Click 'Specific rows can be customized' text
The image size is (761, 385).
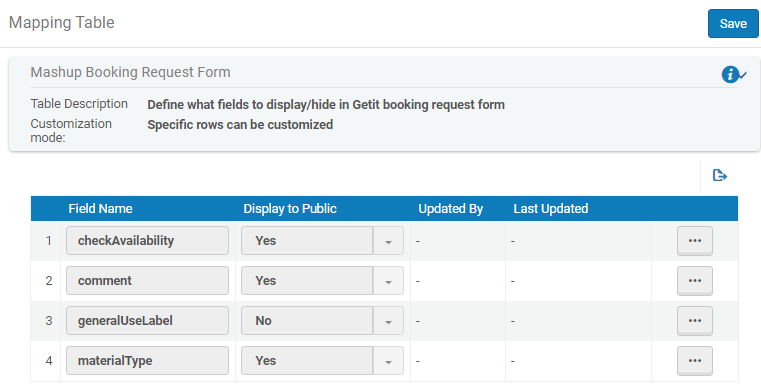[x=240, y=125]
